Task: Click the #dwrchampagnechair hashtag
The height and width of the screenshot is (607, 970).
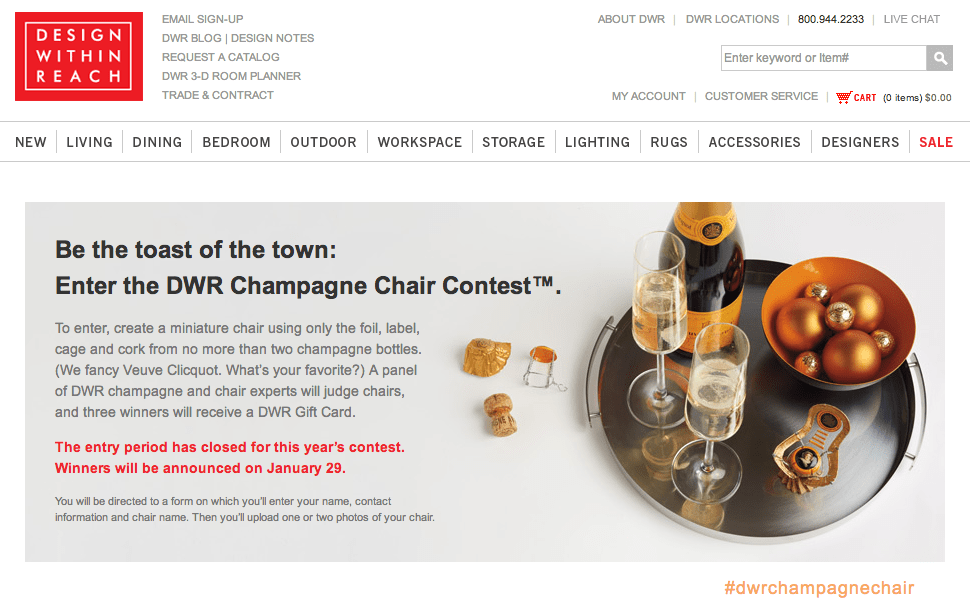Action: tap(819, 588)
